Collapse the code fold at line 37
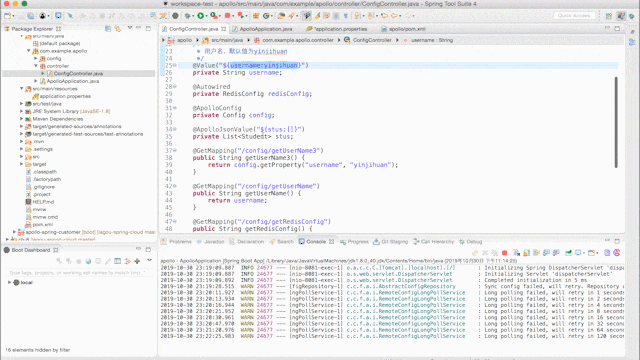This screenshot has width=640, height=360. pos(175,151)
